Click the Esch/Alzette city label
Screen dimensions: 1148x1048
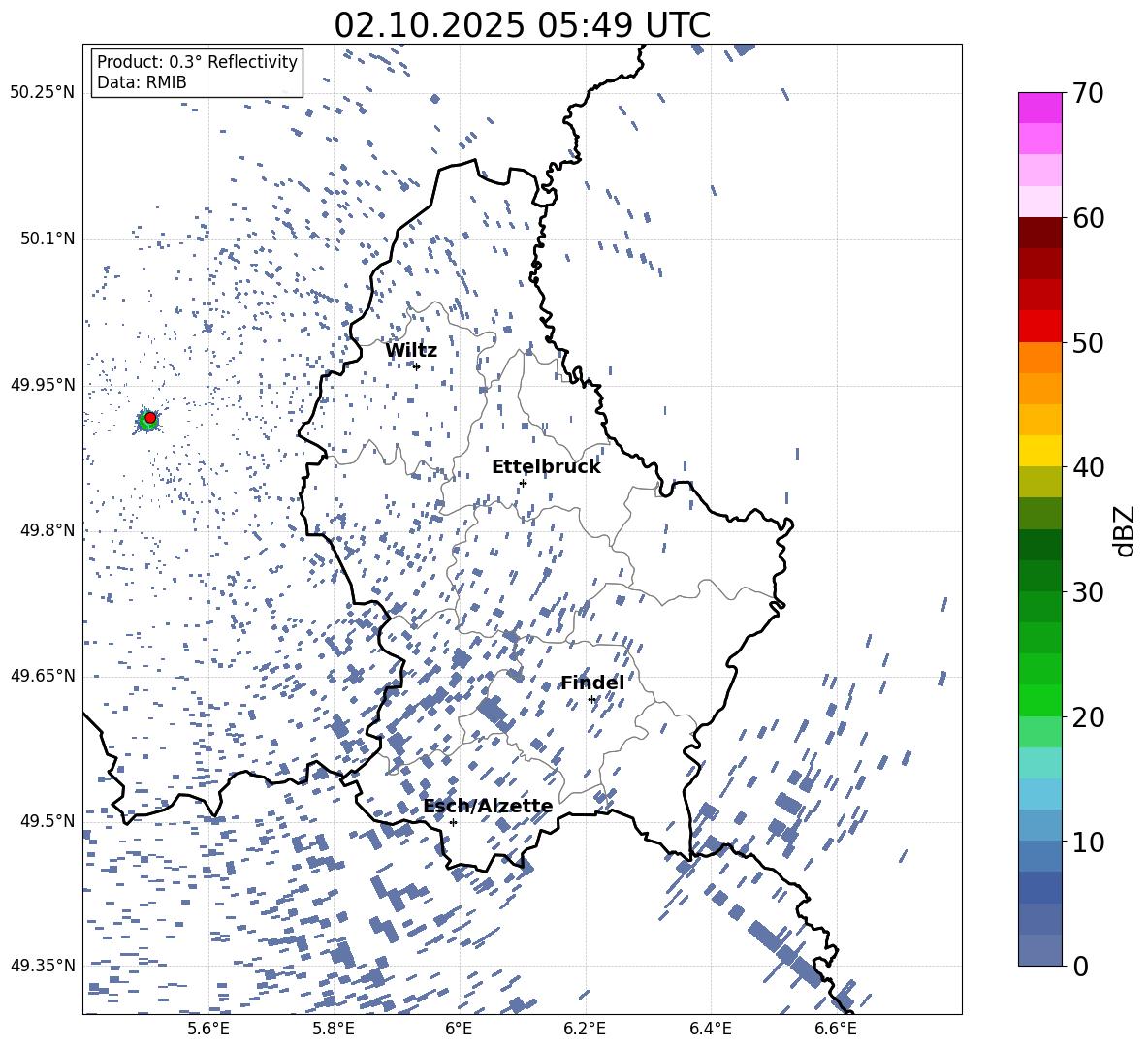coord(488,807)
